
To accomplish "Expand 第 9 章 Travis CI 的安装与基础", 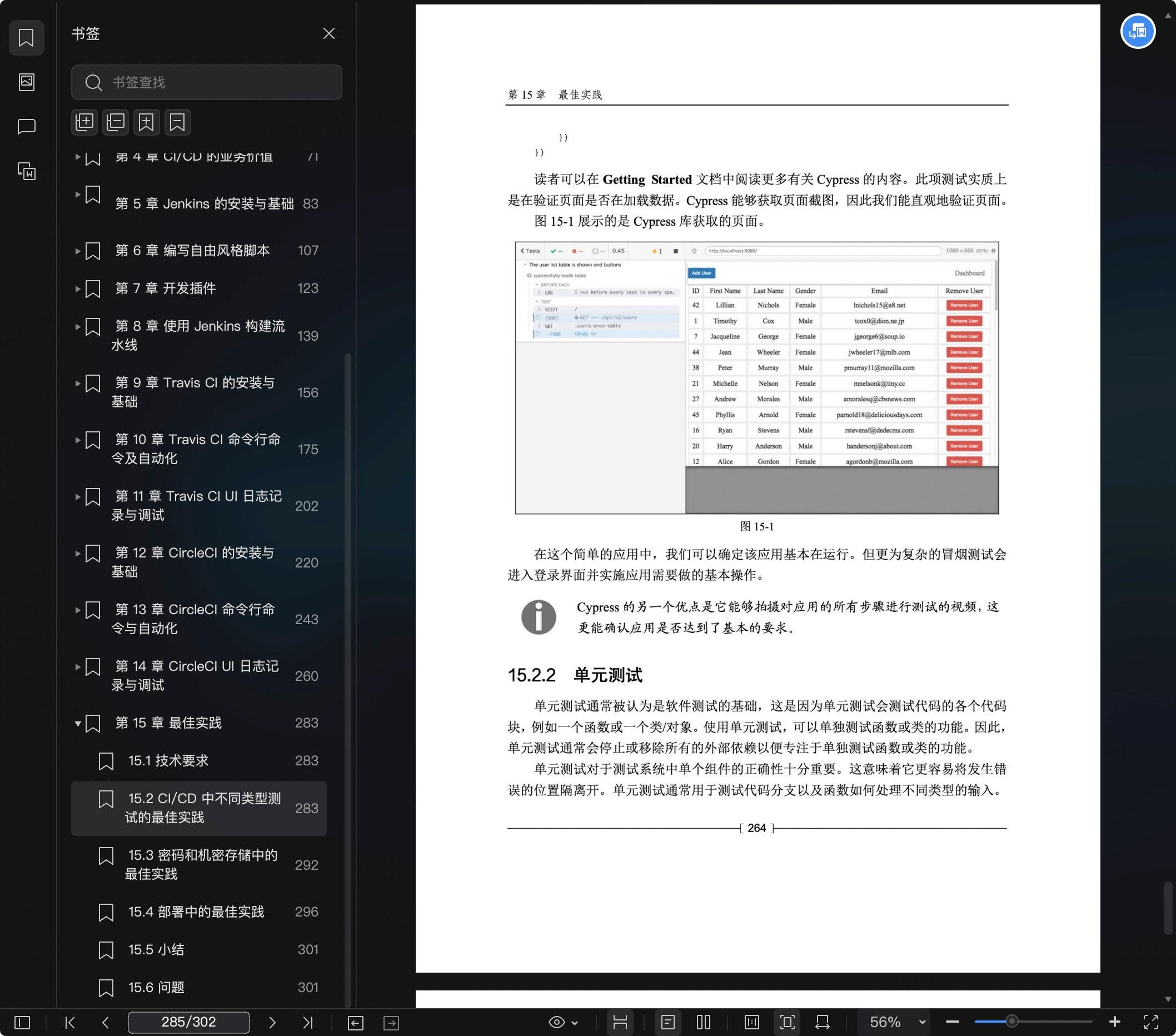I will coord(77,383).
